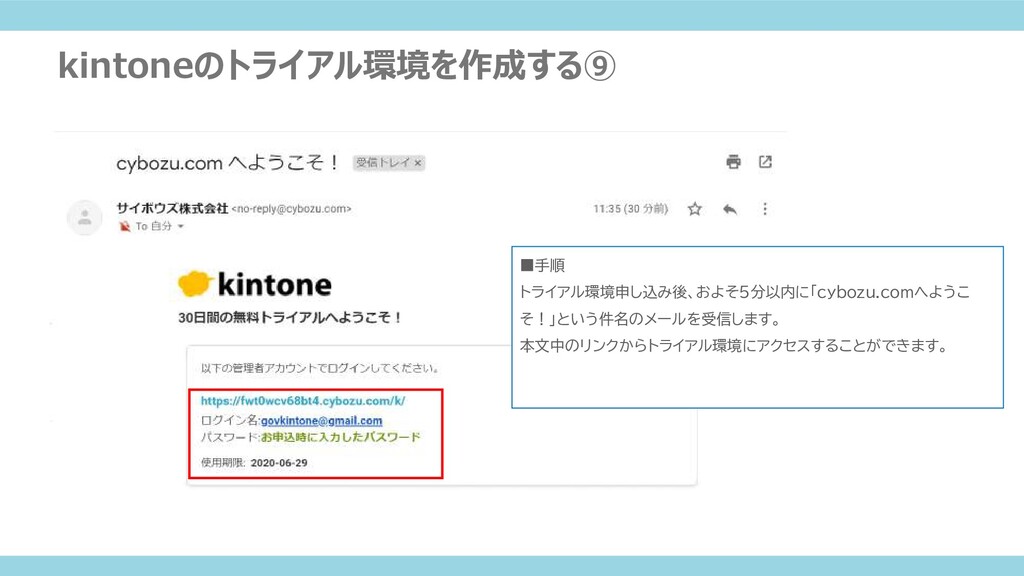Click sender name サイボウズ株式会社
The width and height of the screenshot is (1024, 576).
coord(172,208)
